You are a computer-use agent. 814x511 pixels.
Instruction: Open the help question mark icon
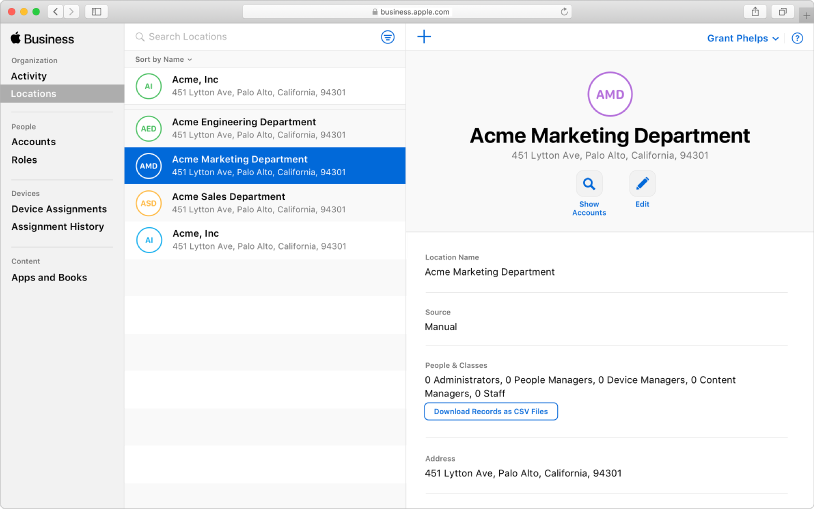click(797, 38)
